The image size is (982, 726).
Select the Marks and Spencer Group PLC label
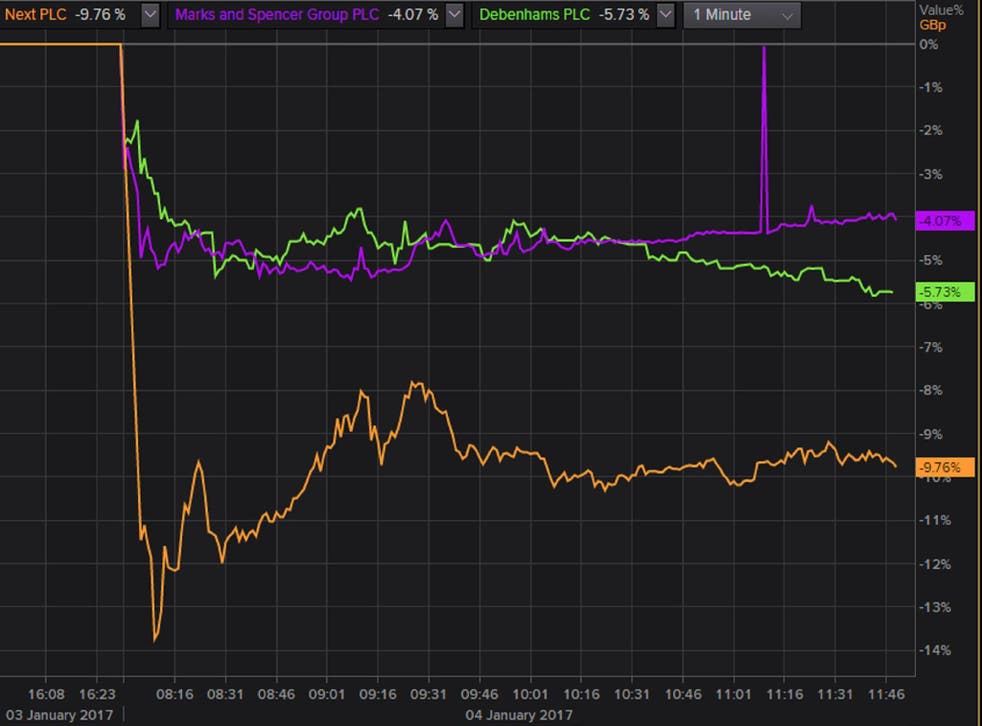(x=277, y=15)
